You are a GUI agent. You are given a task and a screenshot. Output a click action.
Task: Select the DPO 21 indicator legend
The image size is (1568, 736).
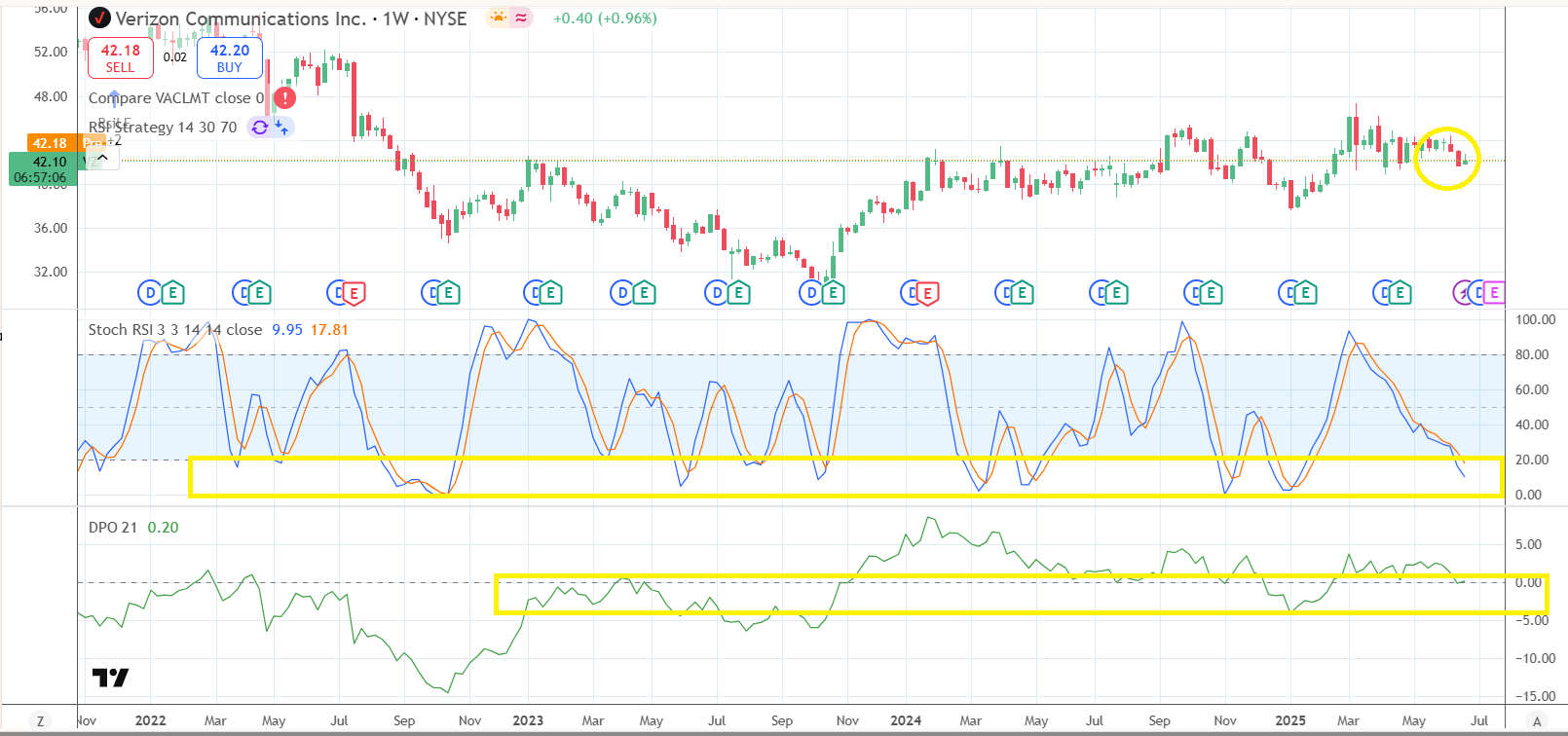pos(113,528)
